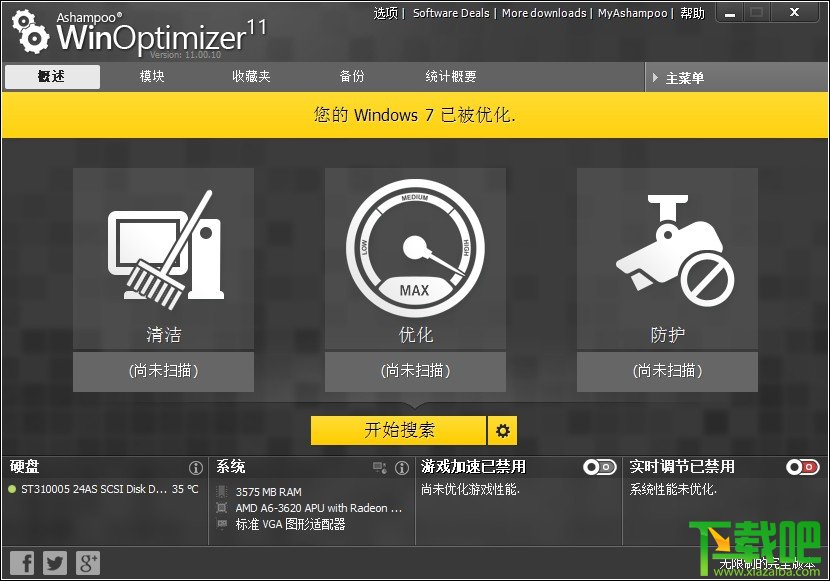This screenshot has height=581, width=830.
Task: Open the More downloads link
Action: [544, 13]
